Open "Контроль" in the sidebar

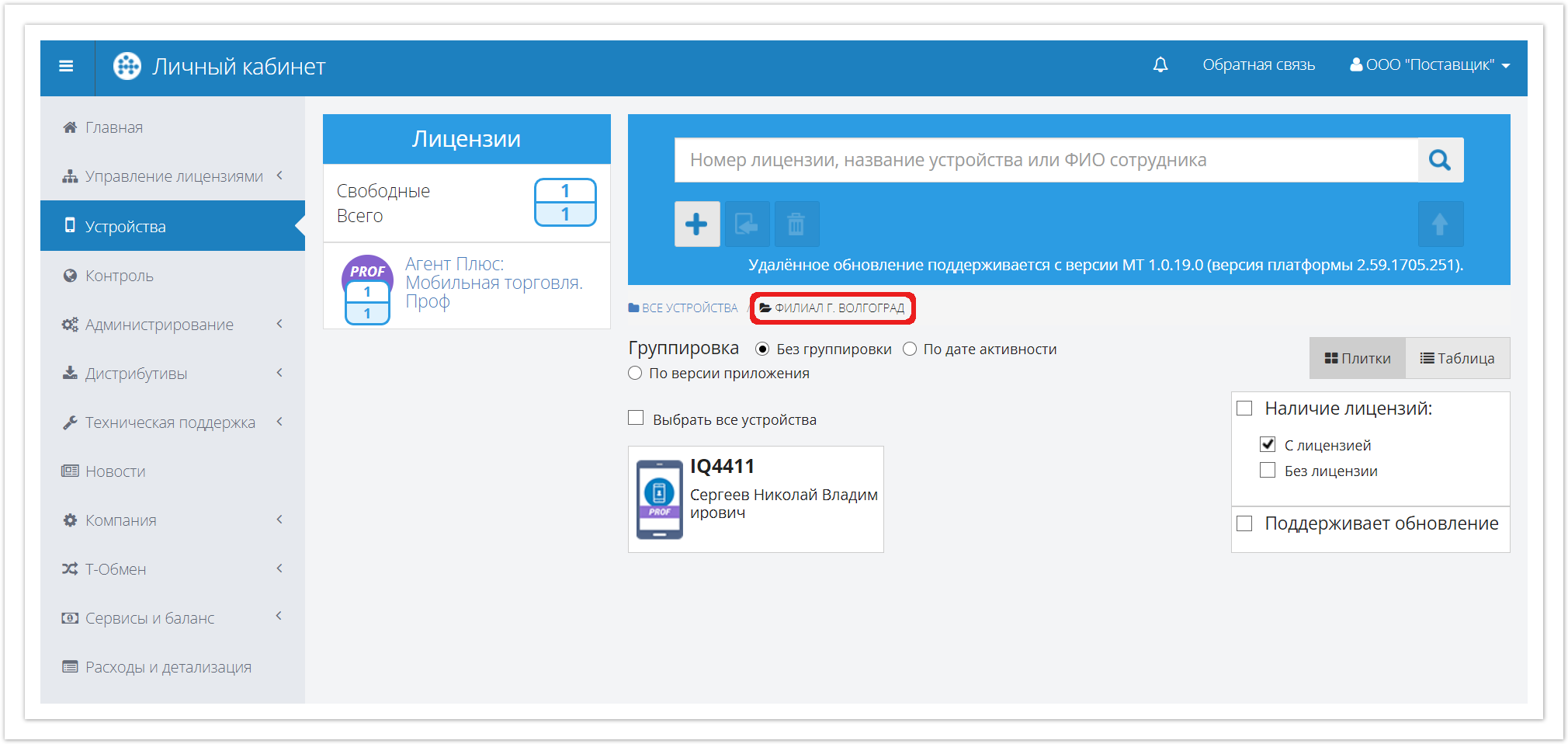(119, 276)
